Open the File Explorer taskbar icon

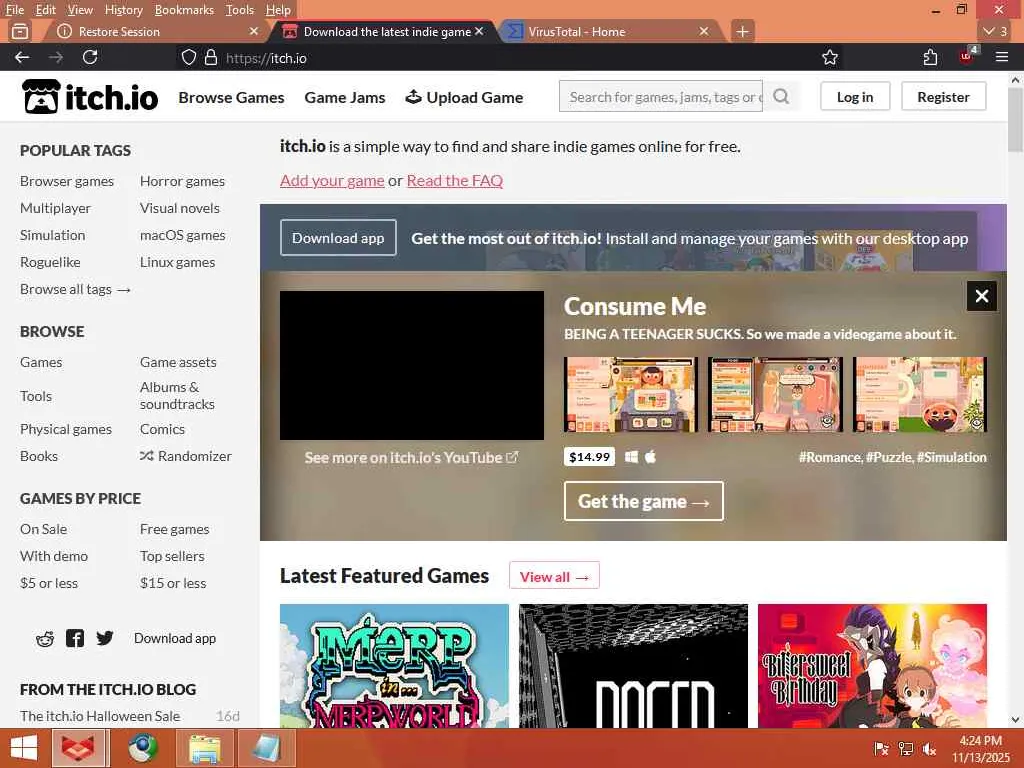205,748
